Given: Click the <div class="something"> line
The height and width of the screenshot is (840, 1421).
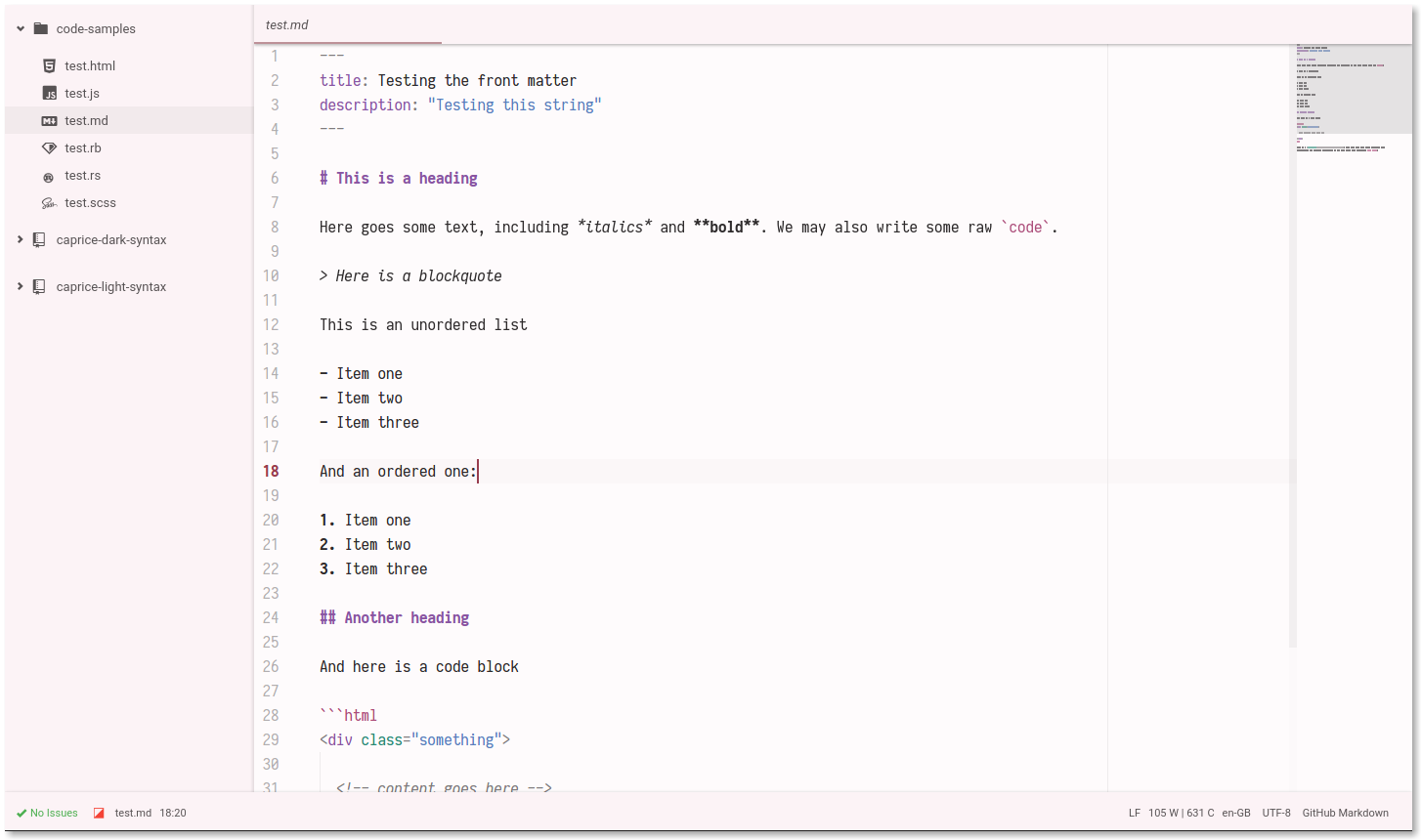Looking at the screenshot, I should [x=415, y=739].
